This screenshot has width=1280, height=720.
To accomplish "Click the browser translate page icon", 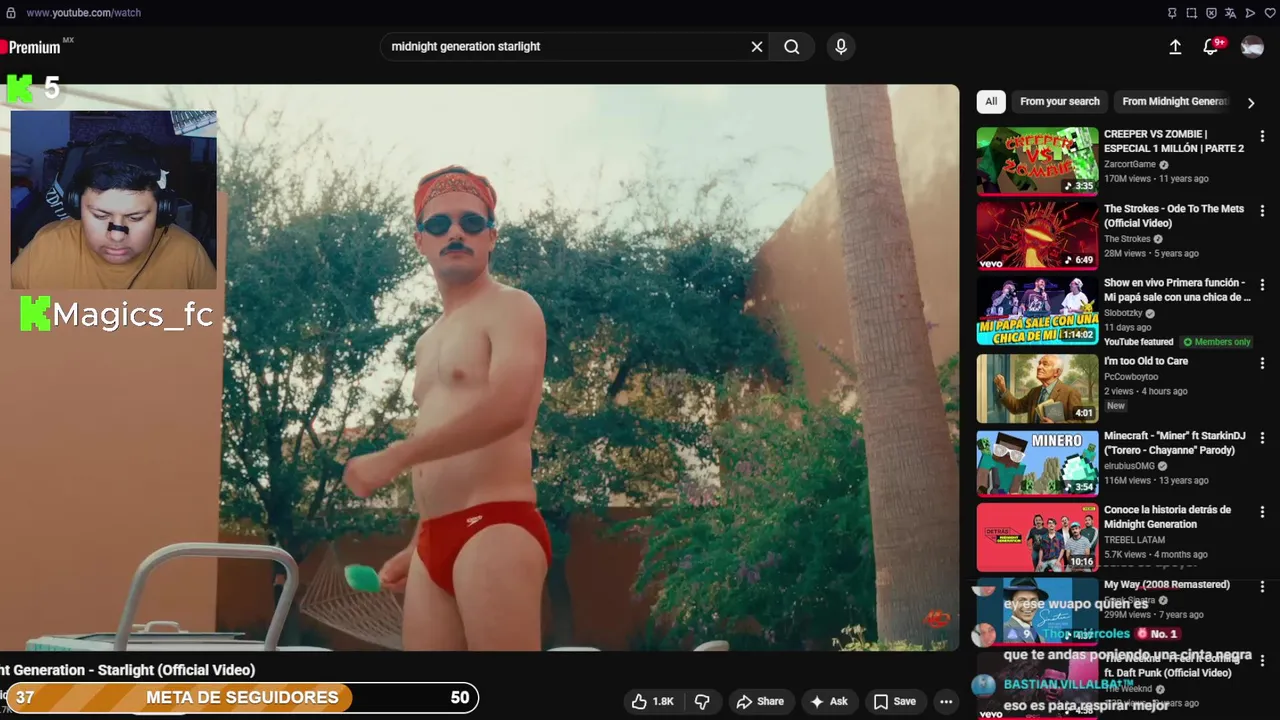I will pyautogui.click(x=1230, y=13).
